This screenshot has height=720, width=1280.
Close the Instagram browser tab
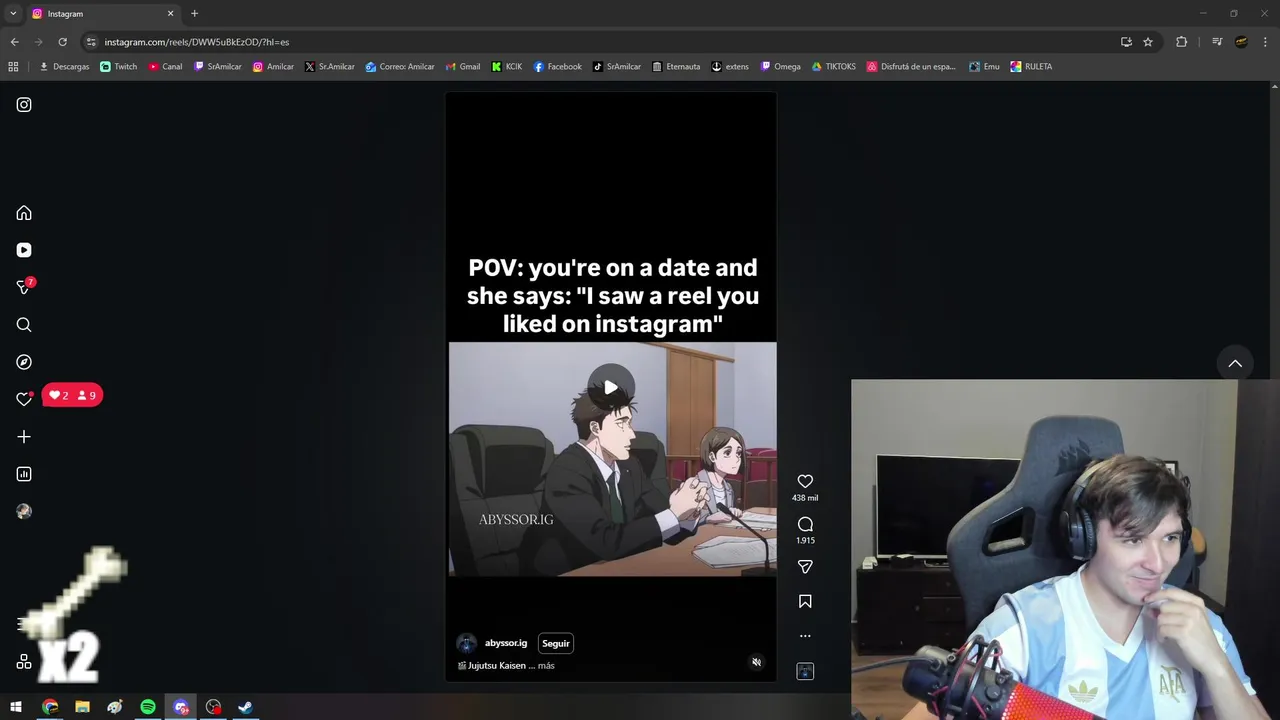tap(170, 14)
